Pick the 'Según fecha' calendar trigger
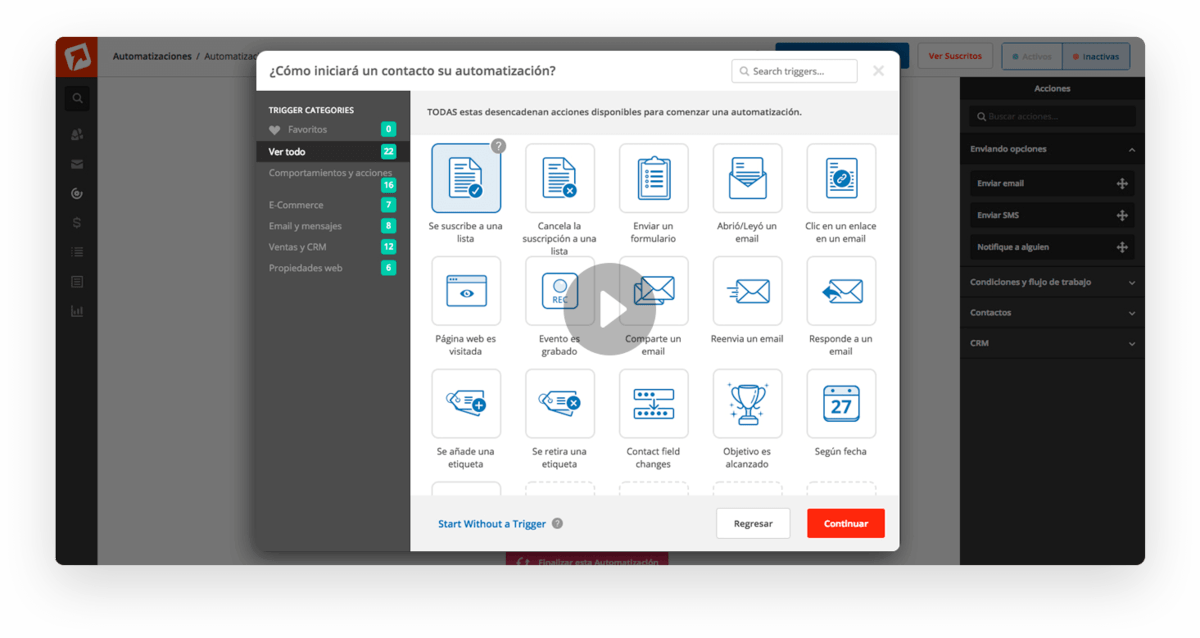The image size is (1200, 638). pos(841,404)
